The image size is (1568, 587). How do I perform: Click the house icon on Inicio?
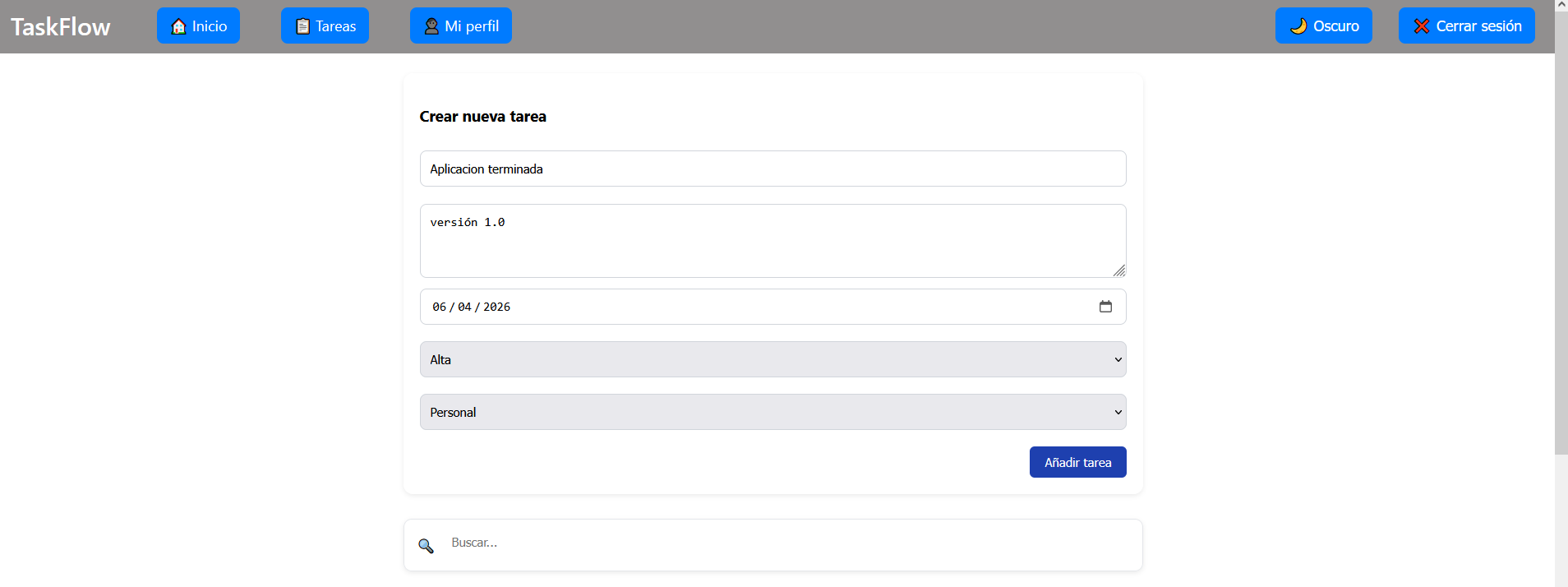[x=178, y=26]
